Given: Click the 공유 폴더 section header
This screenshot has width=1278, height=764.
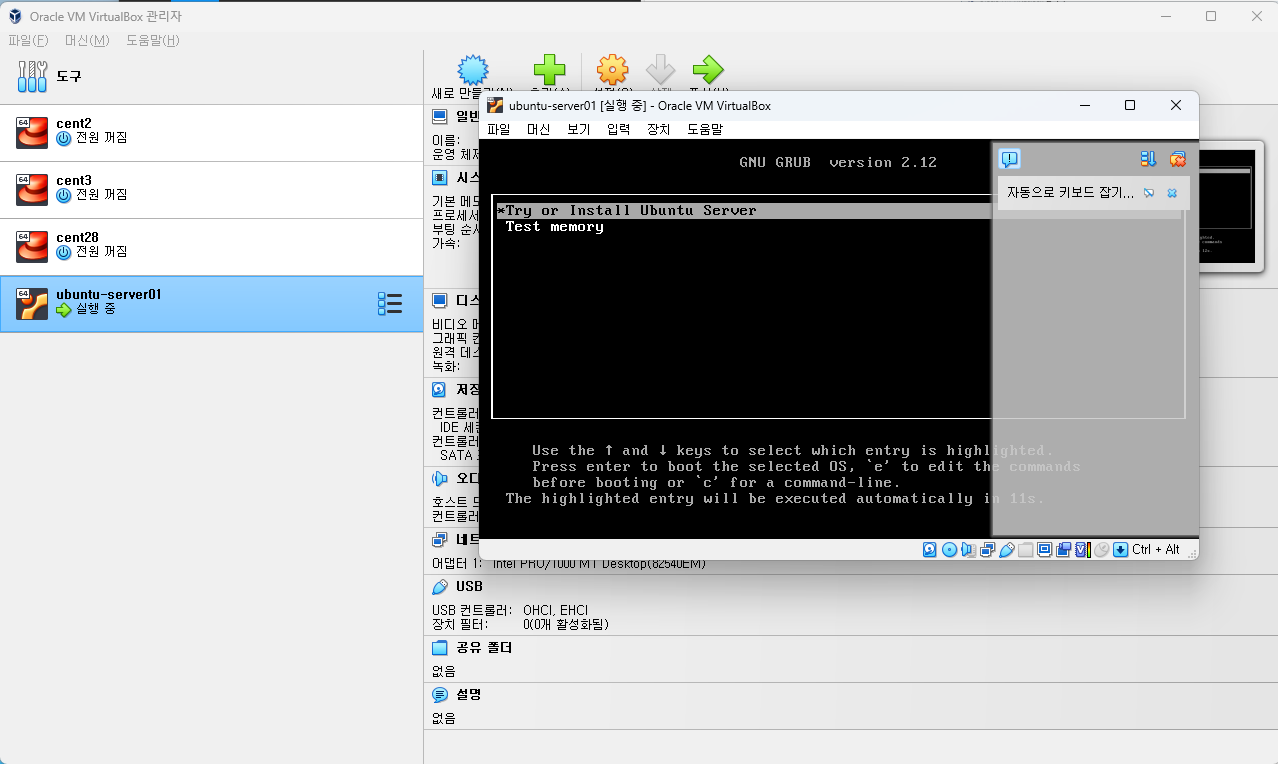Looking at the screenshot, I should [x=484, y=647].
